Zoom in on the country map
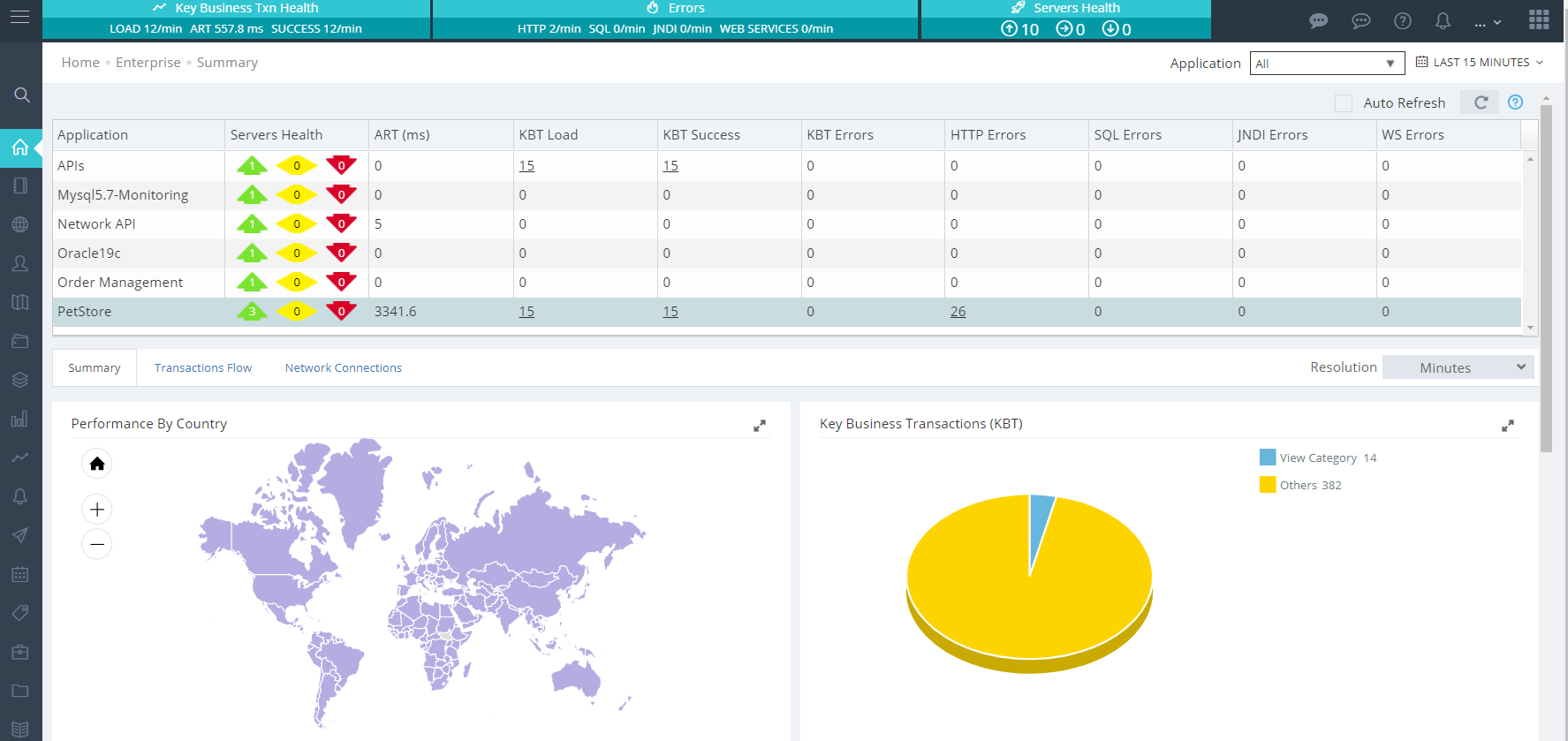The image size is (1568, 741). 97,509
